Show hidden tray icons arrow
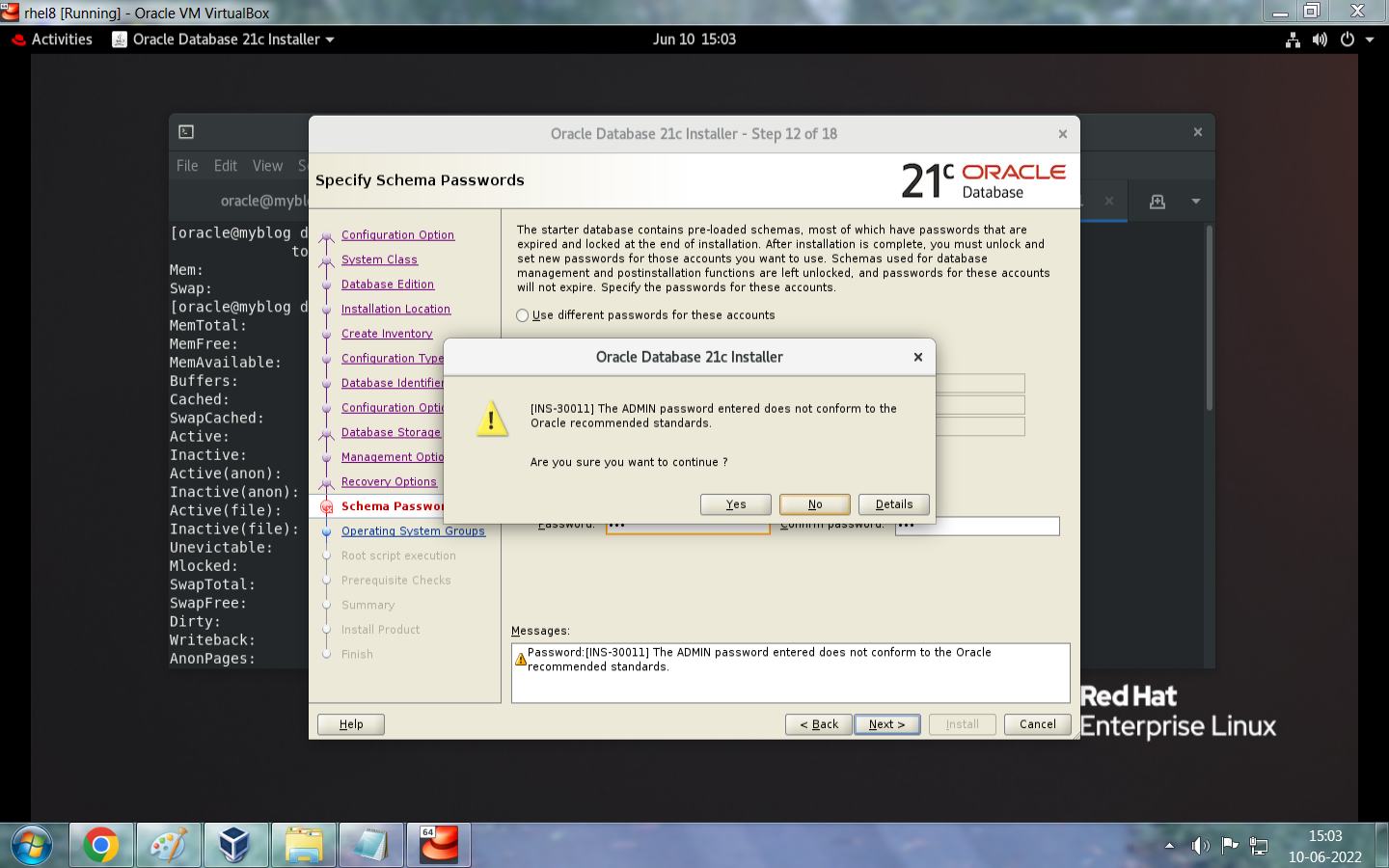This screenshot has width=1389, height=868. 1169,846
